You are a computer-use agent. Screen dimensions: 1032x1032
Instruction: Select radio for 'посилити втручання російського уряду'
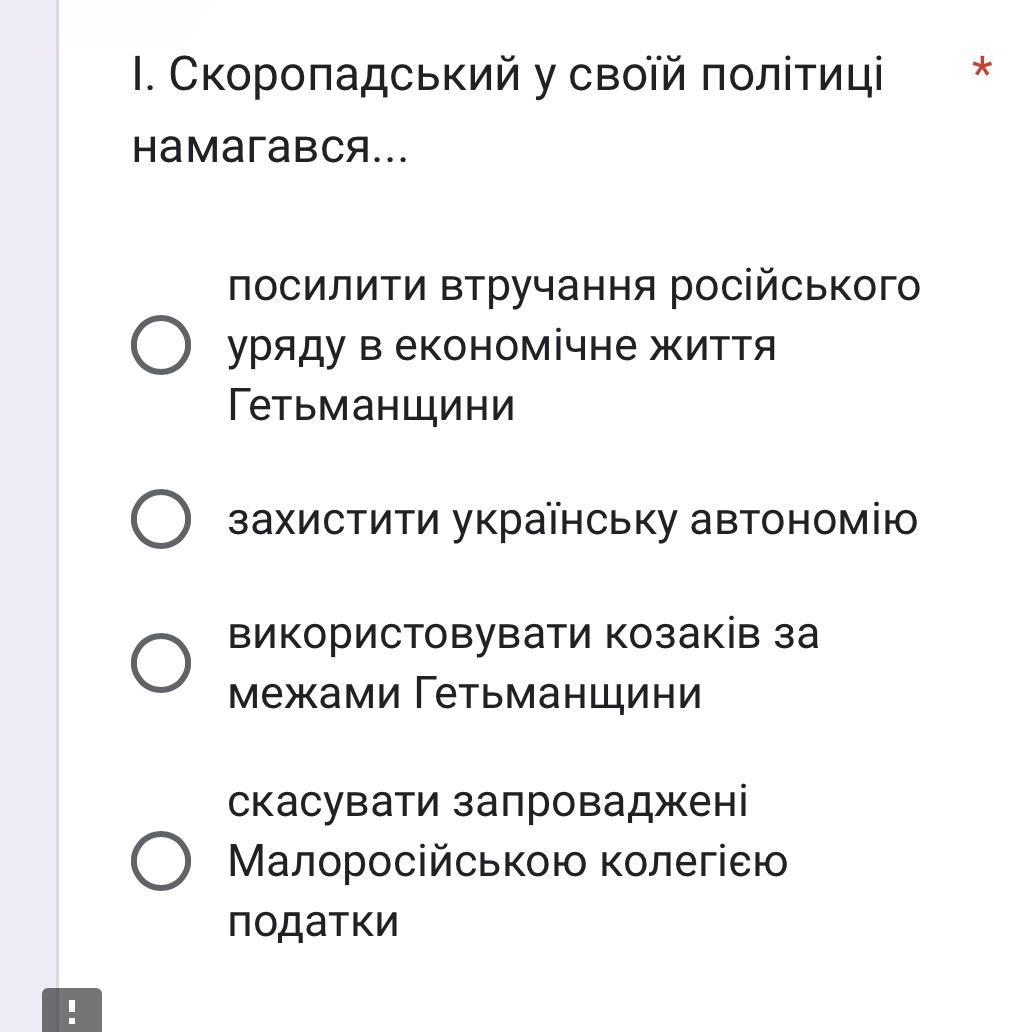[161, 345]
